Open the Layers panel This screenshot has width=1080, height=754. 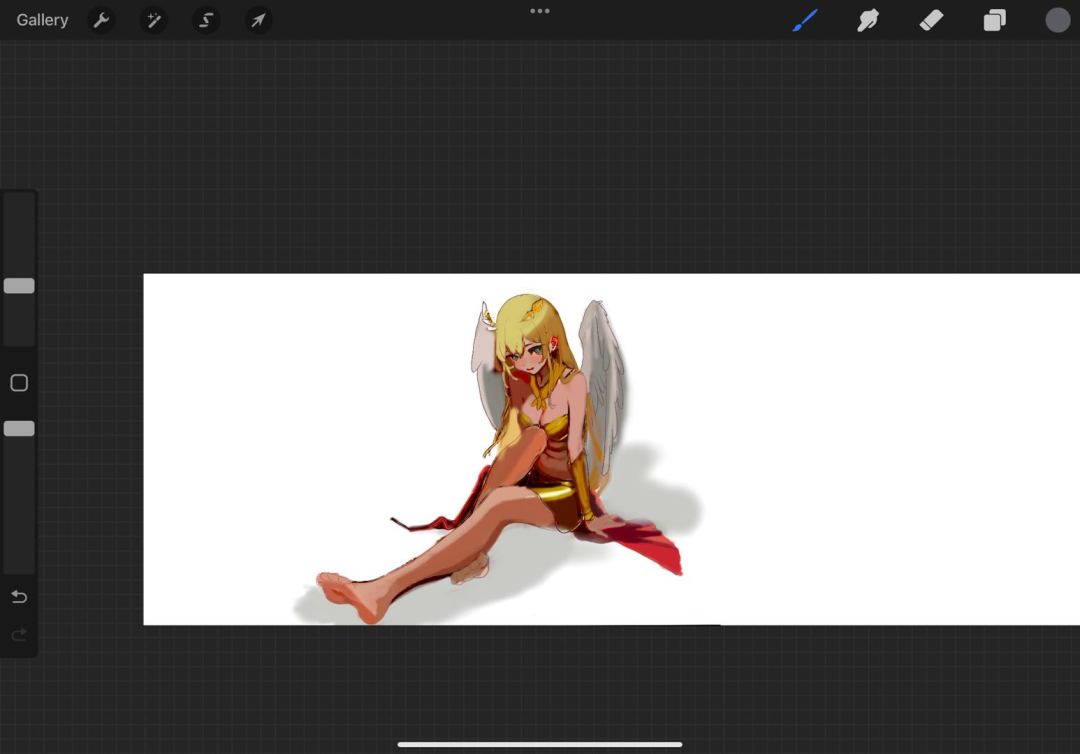pos(995,20)
